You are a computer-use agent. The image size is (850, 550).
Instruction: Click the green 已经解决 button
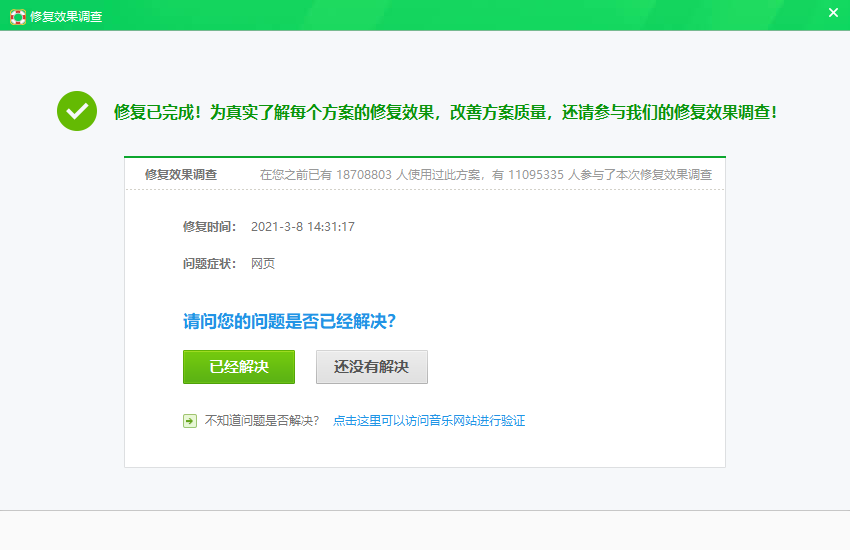tap(239, 367)
